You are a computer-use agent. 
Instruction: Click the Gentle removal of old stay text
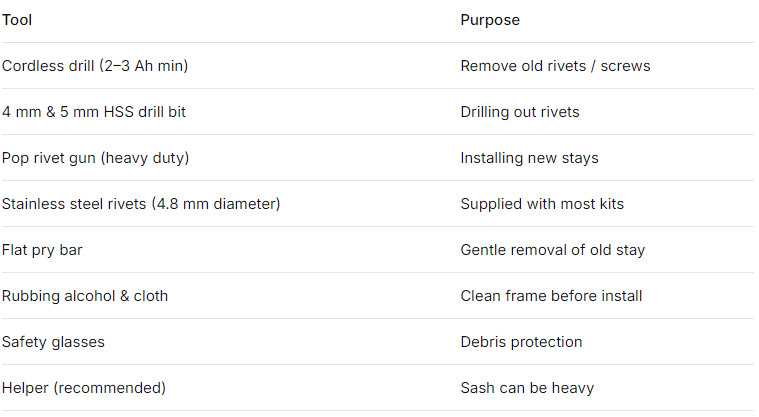(552, 250)
